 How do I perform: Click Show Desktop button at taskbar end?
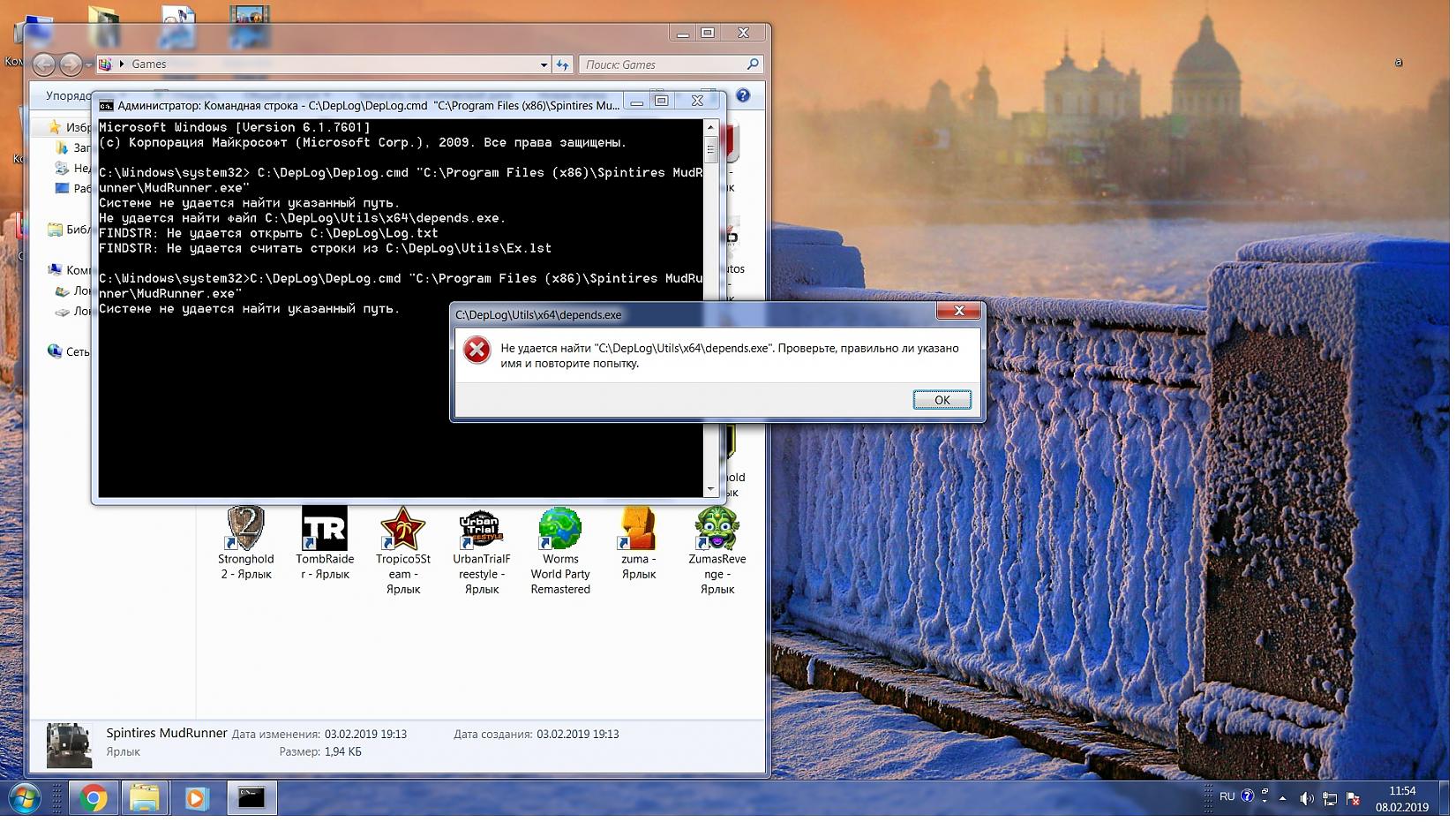pyautogui.click(x=1445, y=799)
